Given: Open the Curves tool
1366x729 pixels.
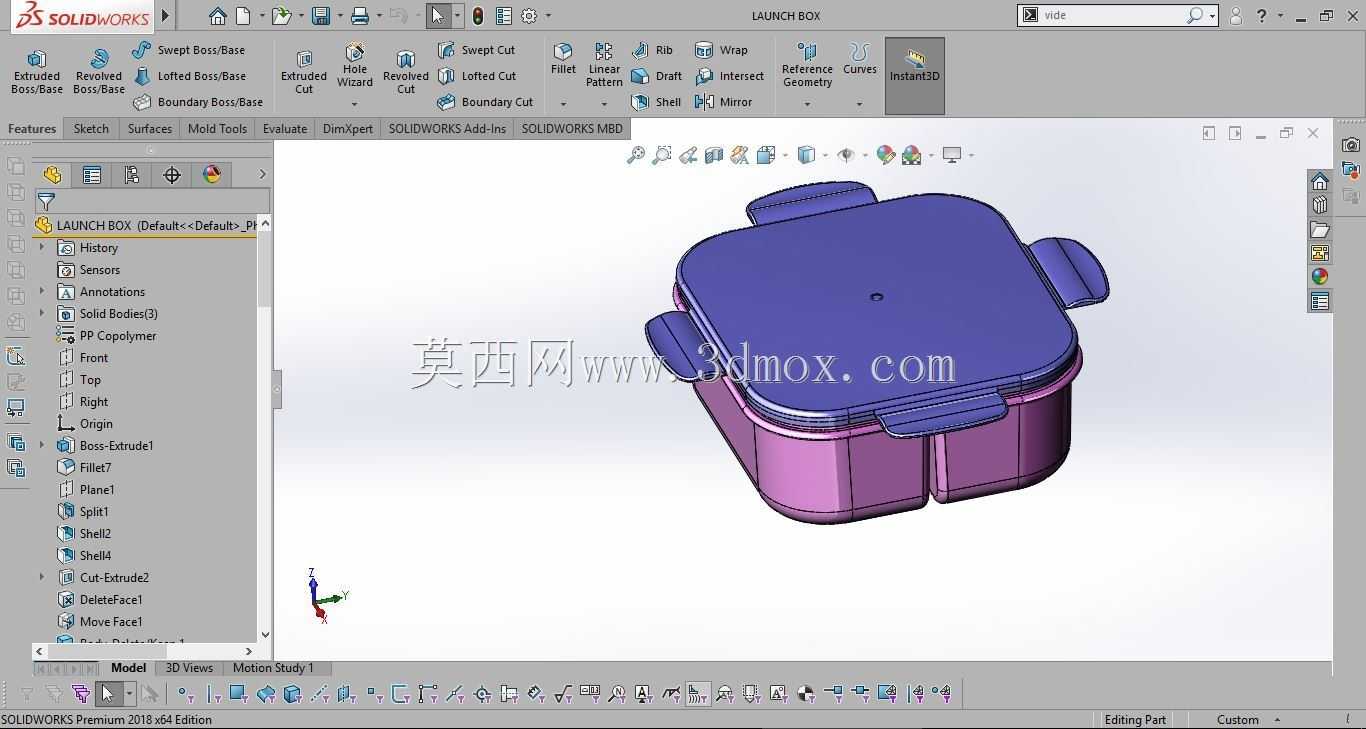Looking at the screenshot, I should [x=860, y=60].
